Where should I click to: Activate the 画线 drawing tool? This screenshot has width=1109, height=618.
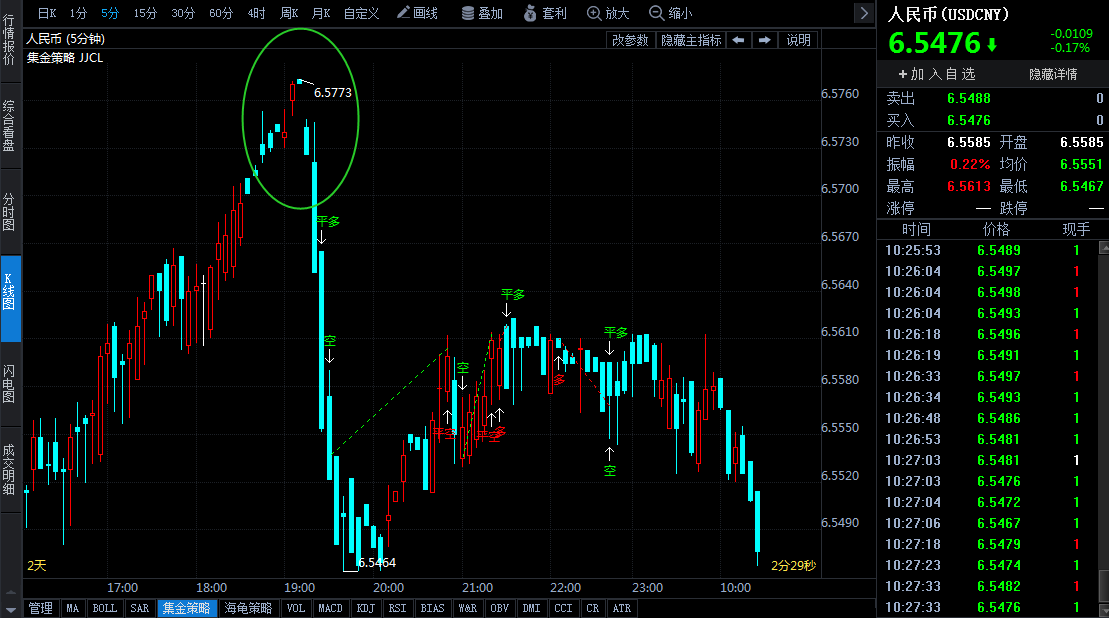point(417,13)
